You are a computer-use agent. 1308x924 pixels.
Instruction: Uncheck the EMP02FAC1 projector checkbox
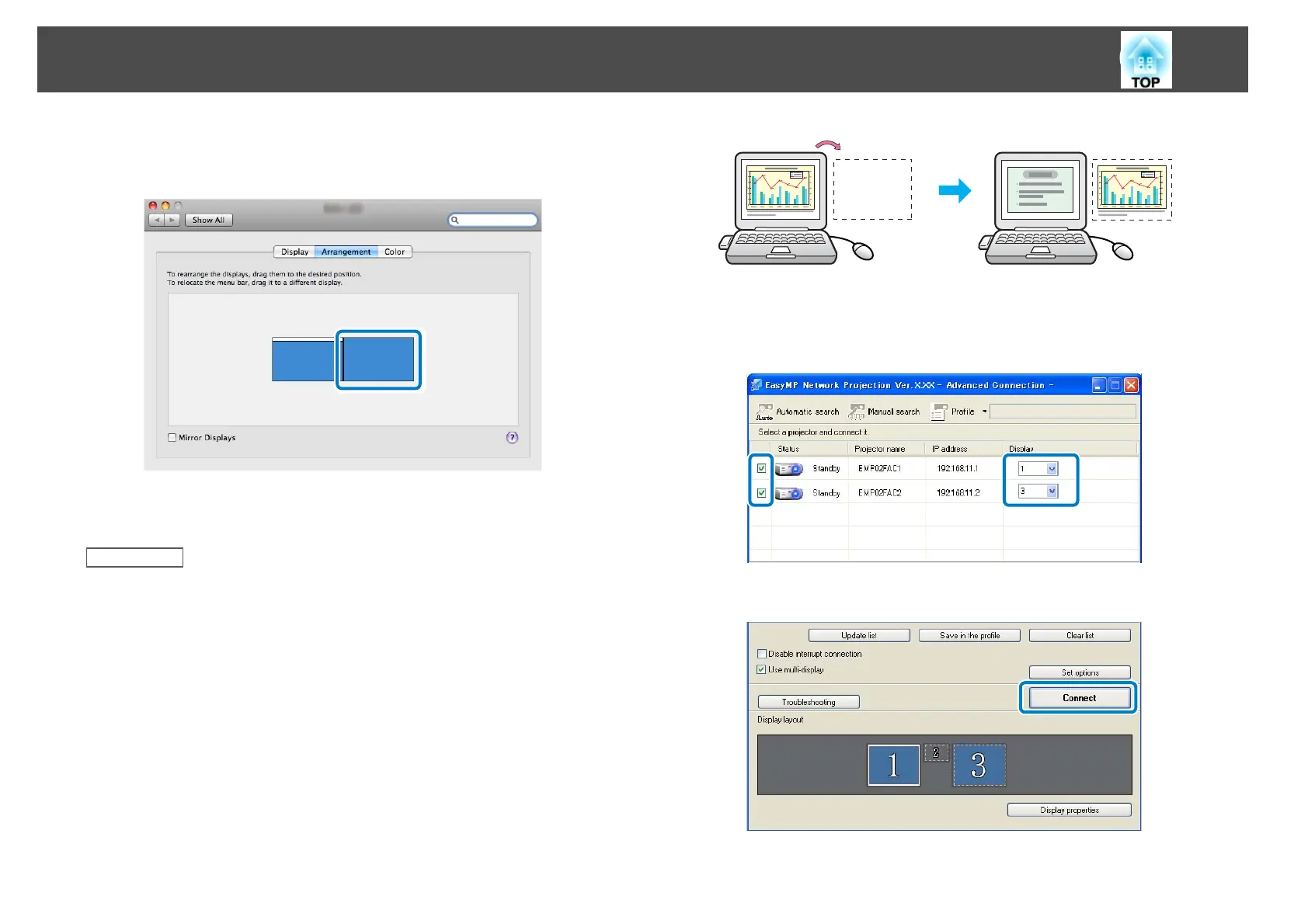tap(761, 468)
